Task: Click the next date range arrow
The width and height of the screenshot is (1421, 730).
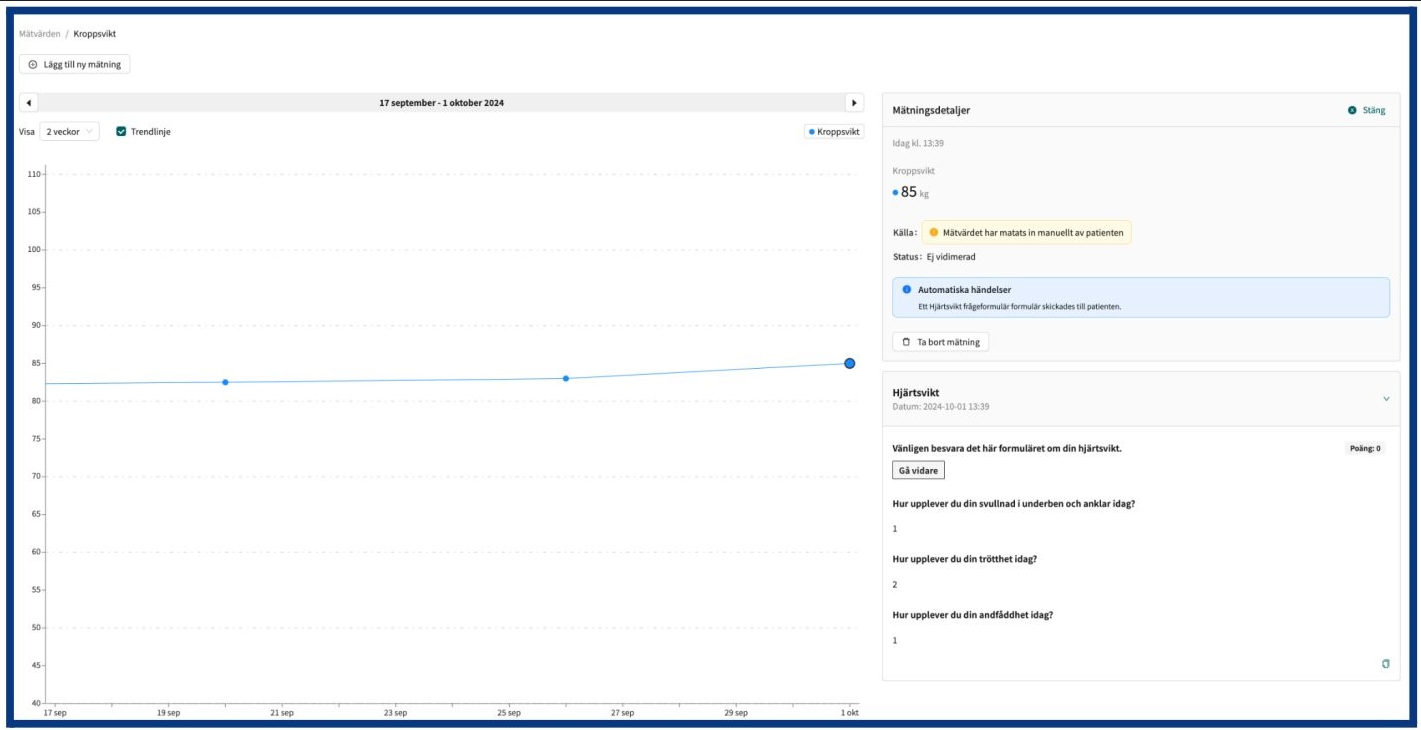Action: [854, 103]
